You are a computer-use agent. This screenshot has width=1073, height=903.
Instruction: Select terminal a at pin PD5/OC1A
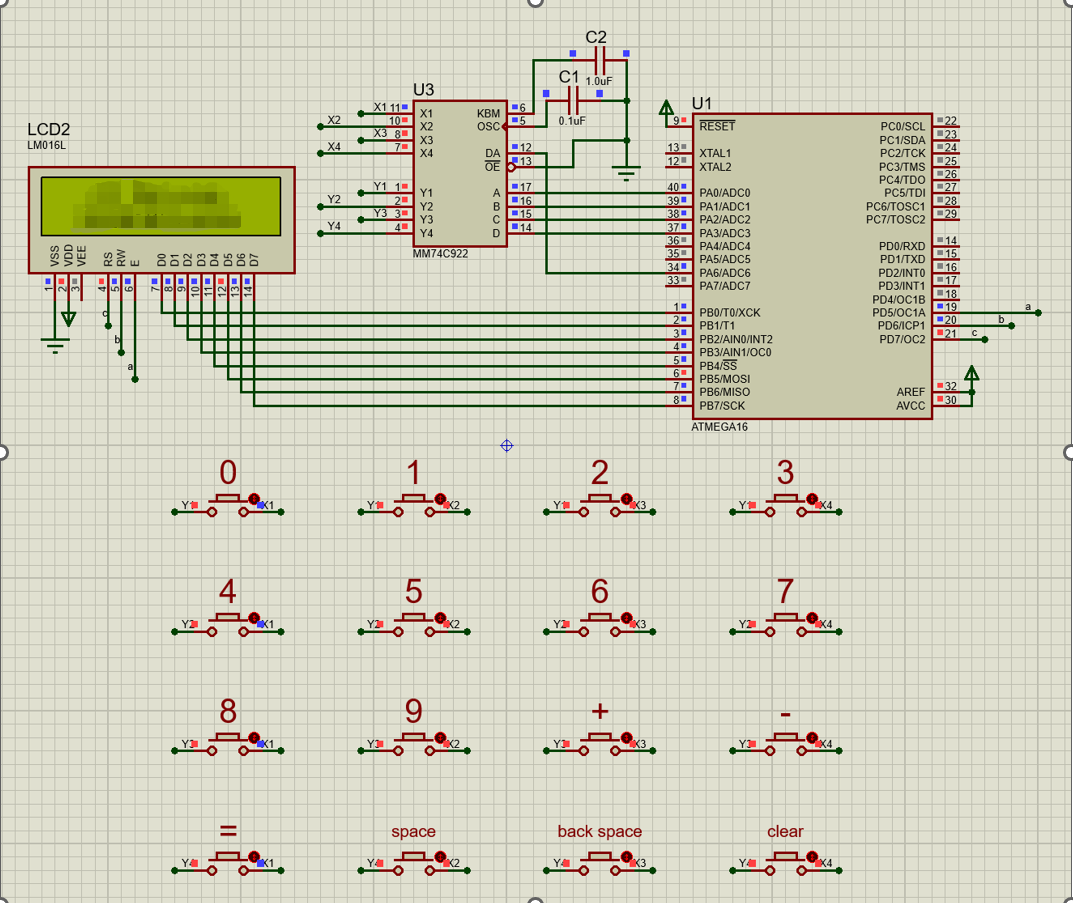click(x=1038, y=313)
